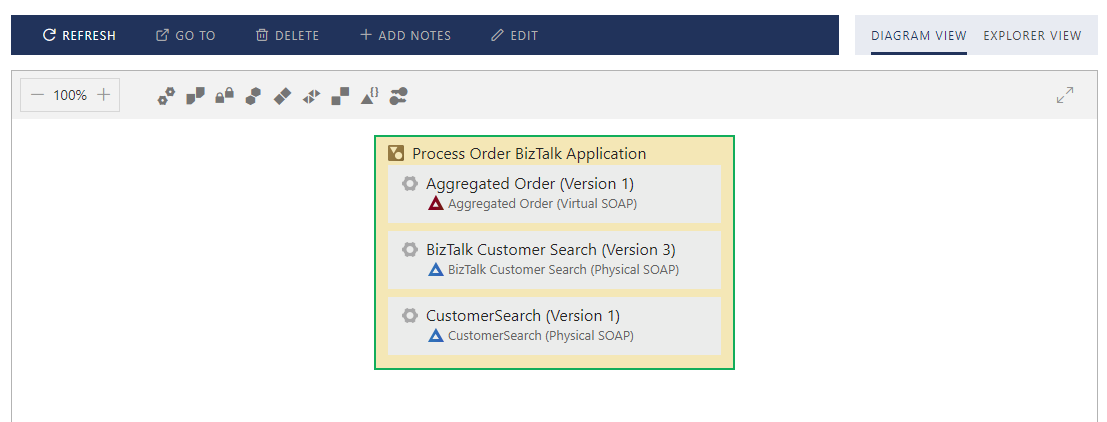Viewport: 1107px width, 422px height.
Task: Select BizTalk Customer Search (Version 3) node
Action: [554, 260]
